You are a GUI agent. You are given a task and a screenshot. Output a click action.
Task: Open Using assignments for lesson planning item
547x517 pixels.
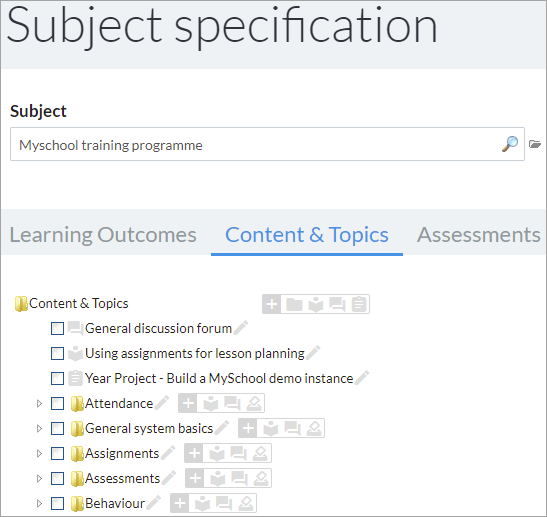[195, 353]
